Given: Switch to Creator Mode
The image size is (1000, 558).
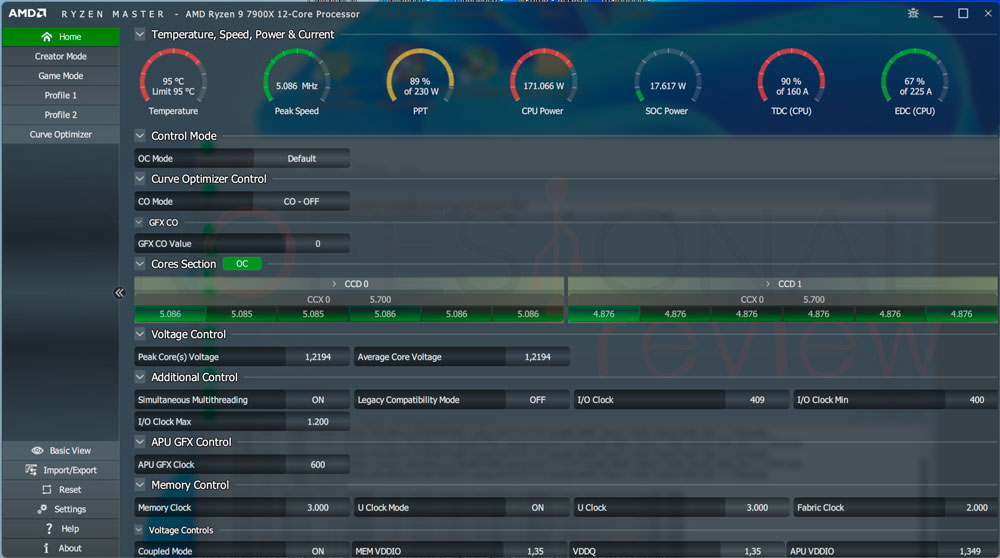Looking at the screenshot, I should 61,56.
